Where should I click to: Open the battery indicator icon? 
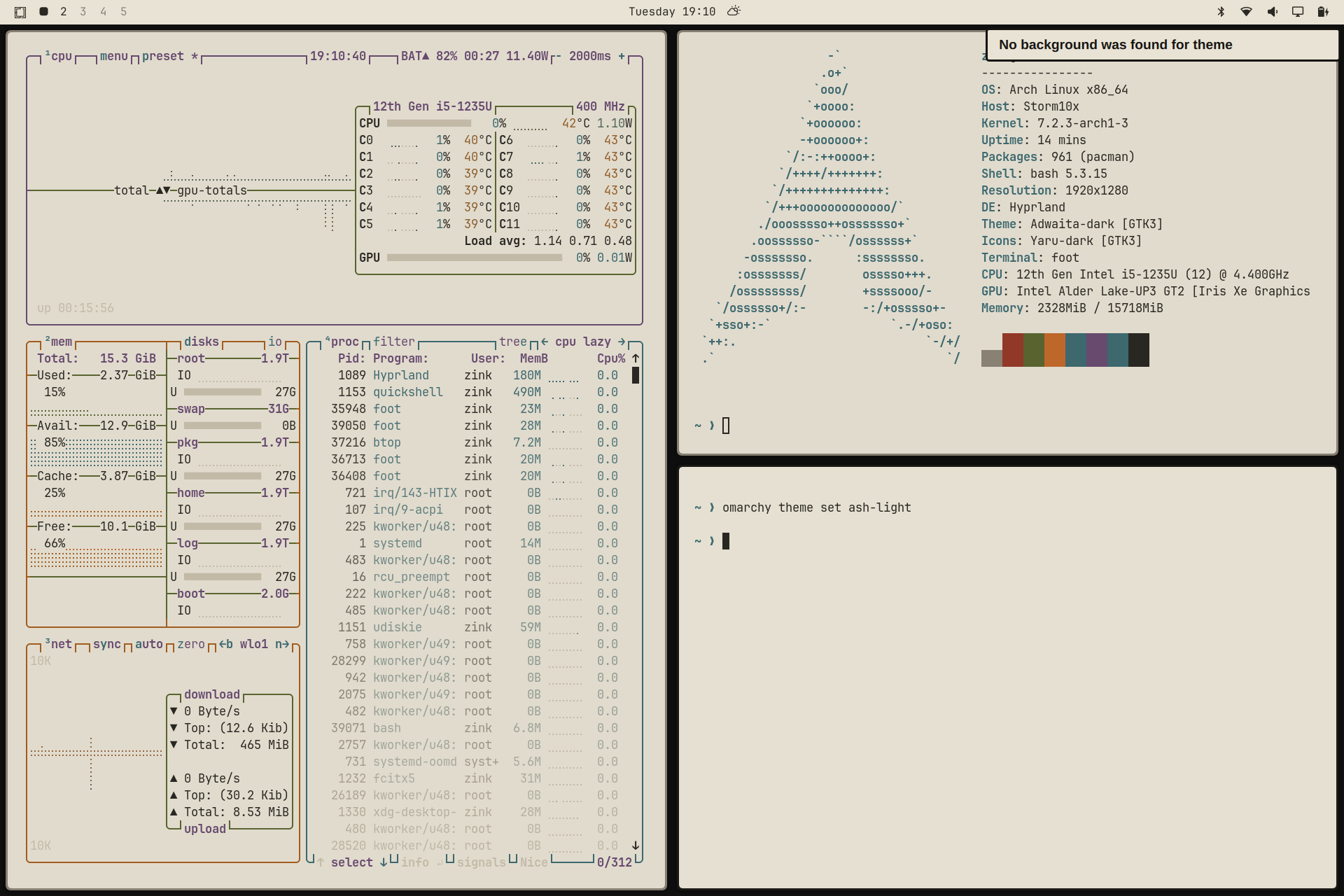1322,12
